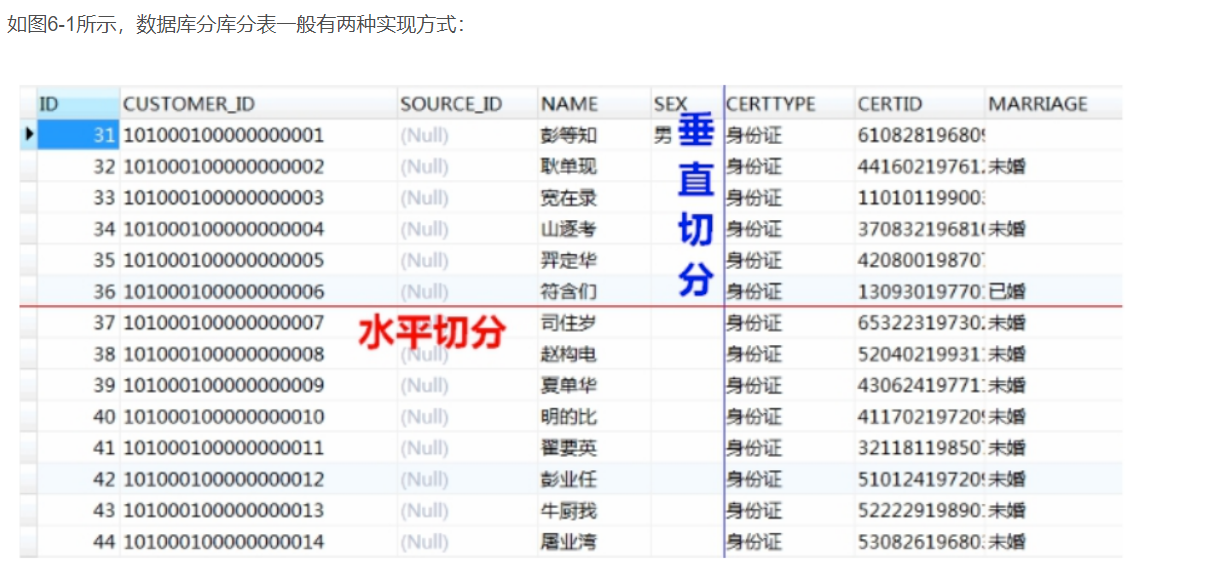Click the CERTID cell starting 32118119850
1215x567 pixels.
(921, 448)
